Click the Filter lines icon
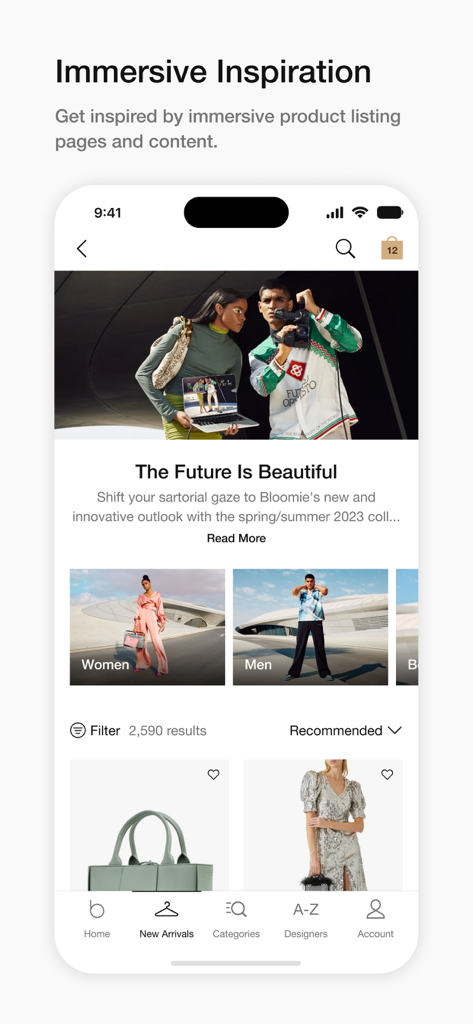Screen dimensions: 473x1024 point(78,730)
